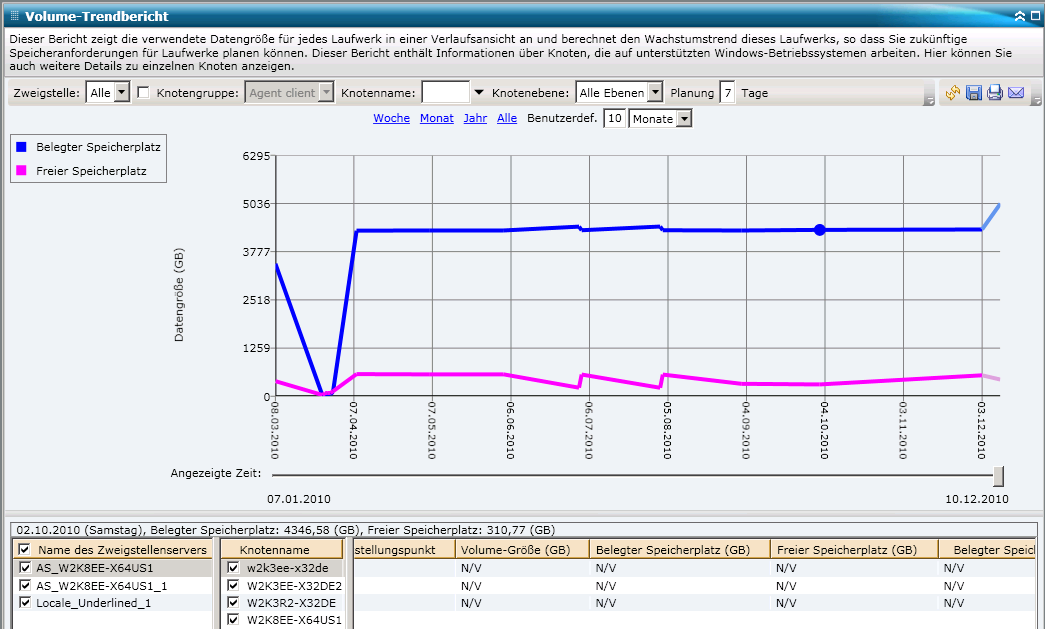This screenshot has height=629, width=1045.
Task: Toggle the W2K3R2-X32DE node checkbox
Action: click(x=233, y=603)
